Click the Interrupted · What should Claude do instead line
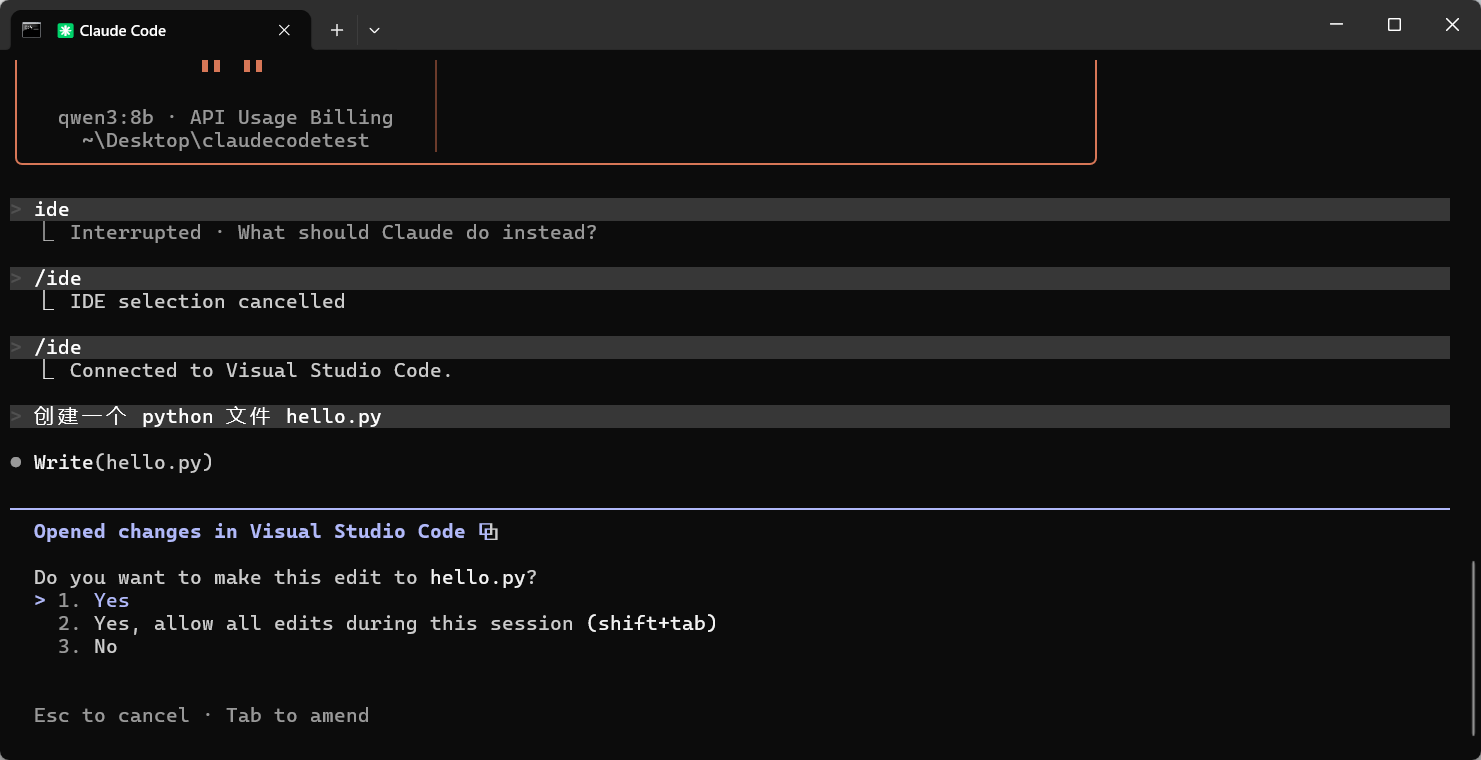This screenshot has height=760, width=1481. point(333,232)
